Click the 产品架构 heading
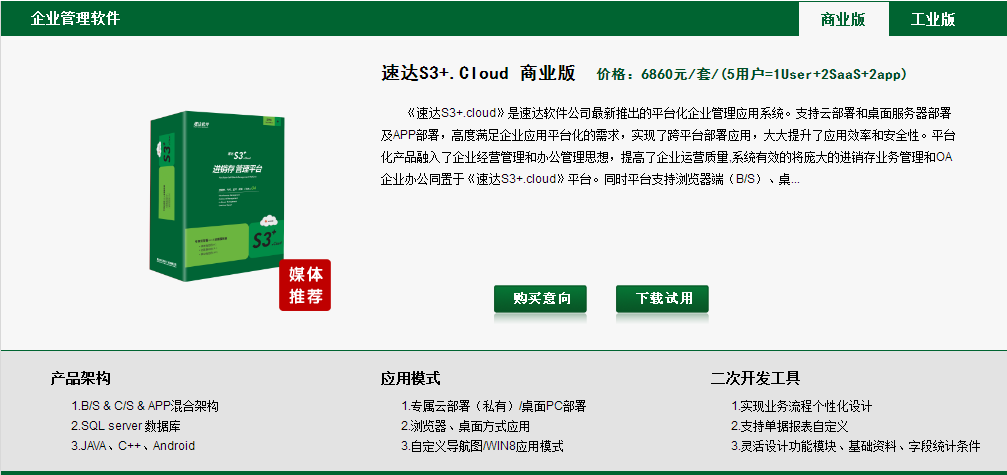Viewport: 1007px width, 475px height. (80, 378)
